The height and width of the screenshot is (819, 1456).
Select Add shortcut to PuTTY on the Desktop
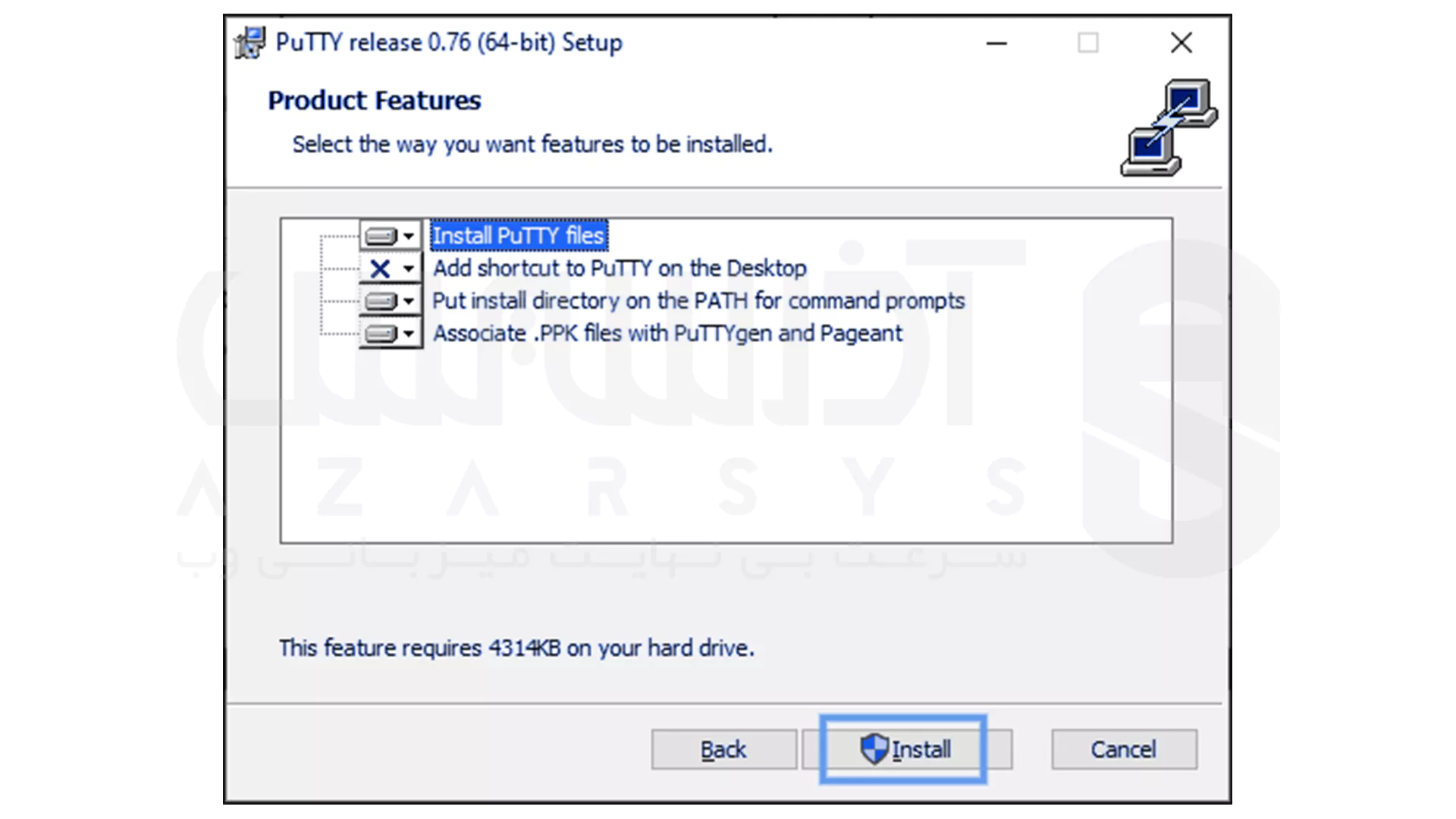coord(620,268)
